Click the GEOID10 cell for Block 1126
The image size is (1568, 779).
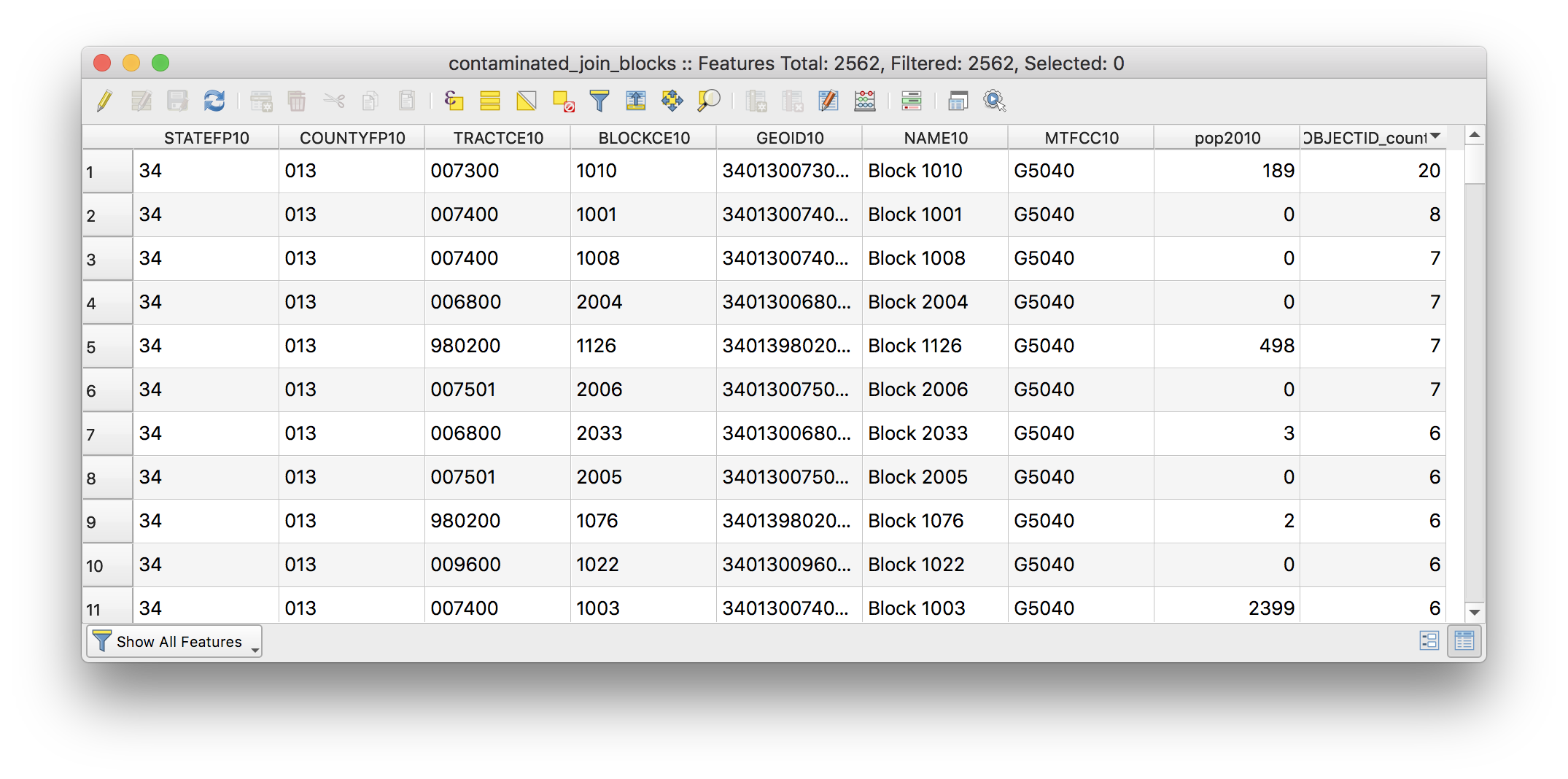pyautogui.click(x=788, y=346)
